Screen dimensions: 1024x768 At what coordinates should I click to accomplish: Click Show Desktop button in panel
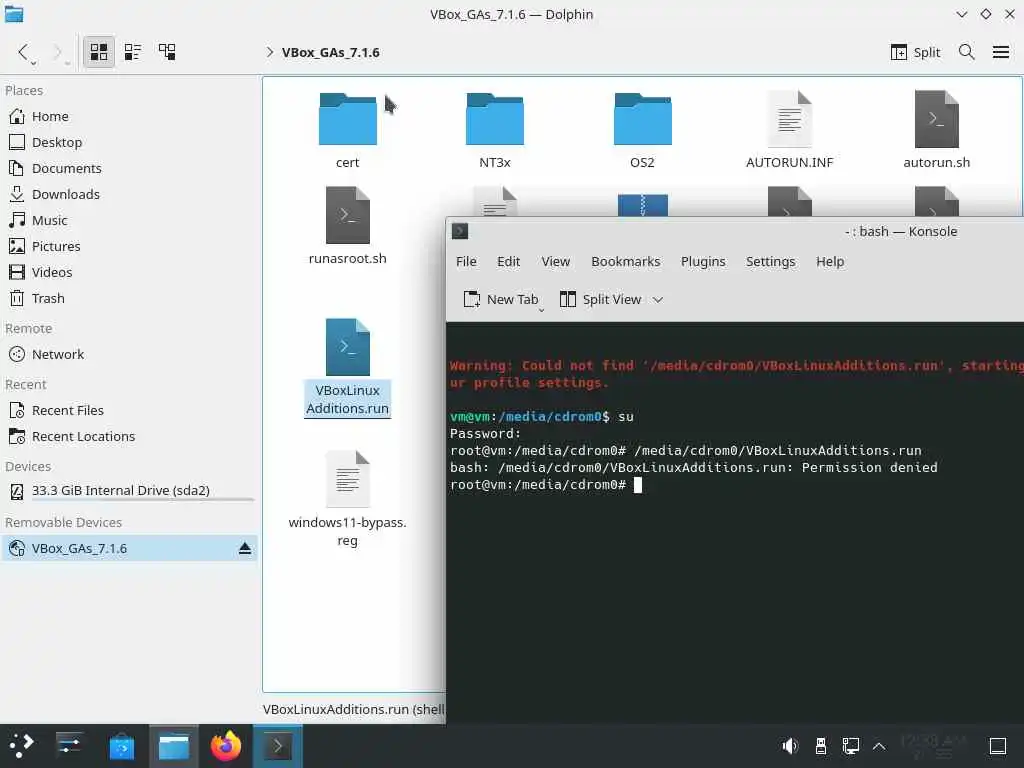tap(998, 746)
